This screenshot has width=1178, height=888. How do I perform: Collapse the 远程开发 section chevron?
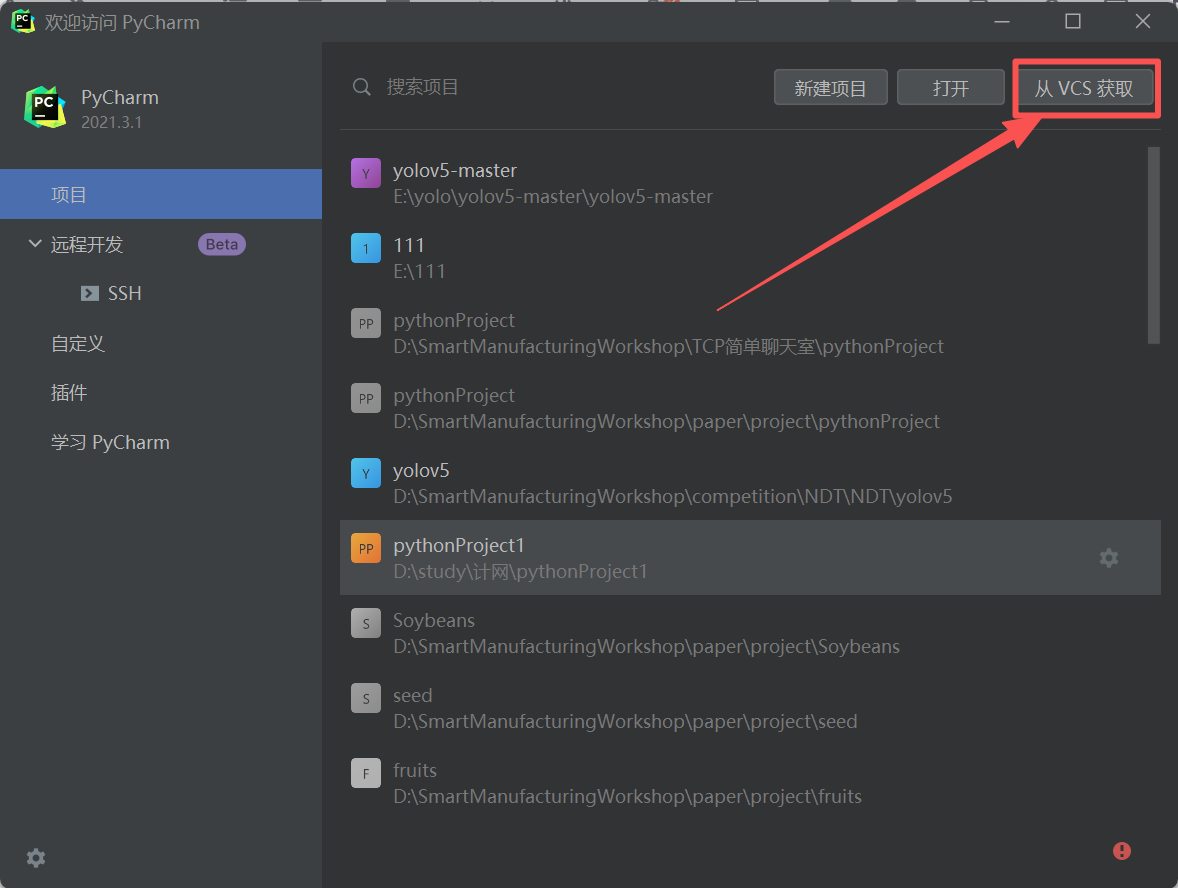[35, 243]
